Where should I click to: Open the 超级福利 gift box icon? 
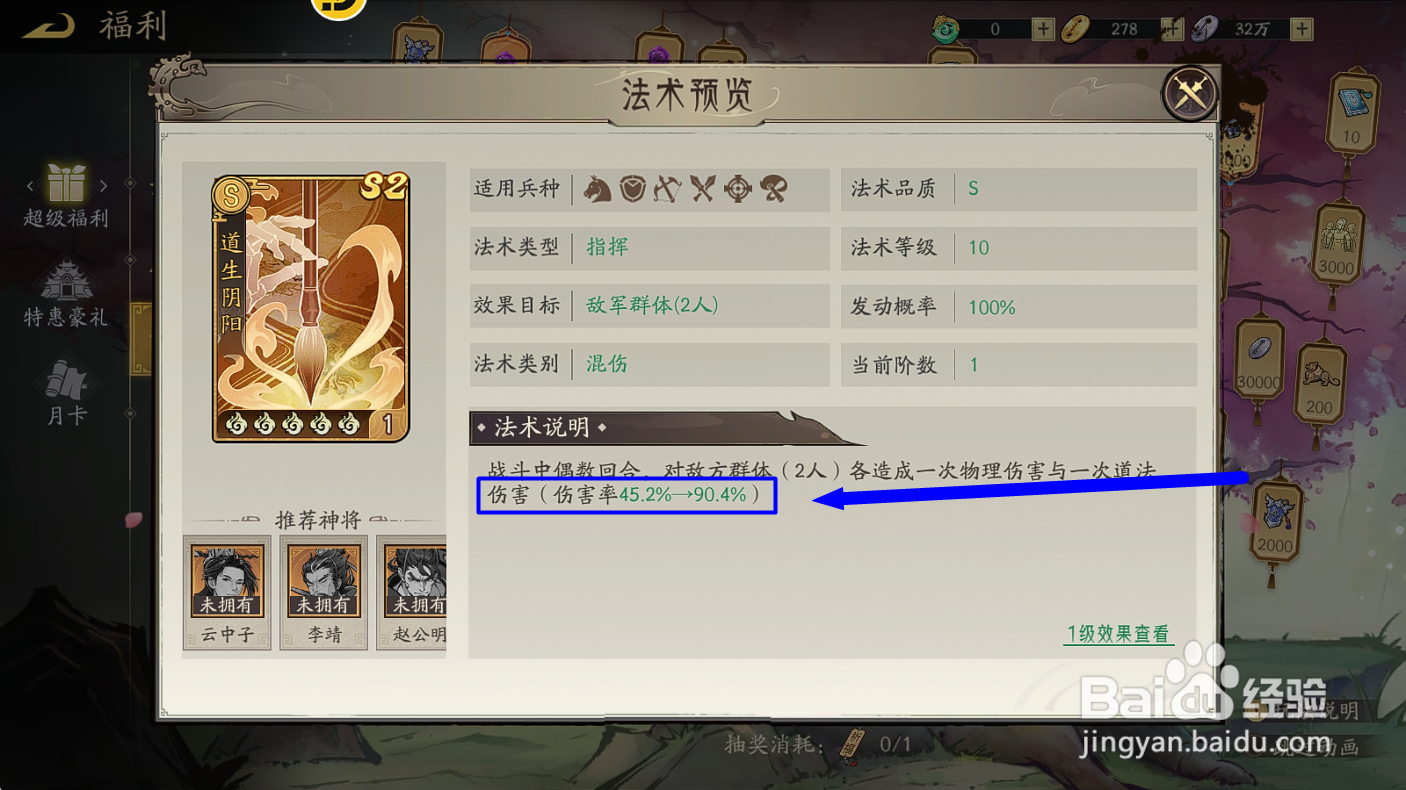click(x=66, y=183)
